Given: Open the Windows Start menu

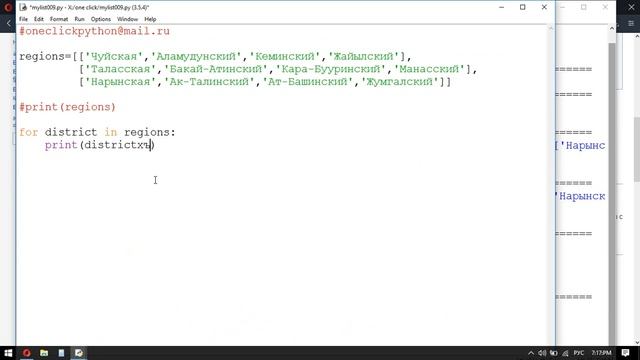Looking at the screenshot, I should pos(8,353).
